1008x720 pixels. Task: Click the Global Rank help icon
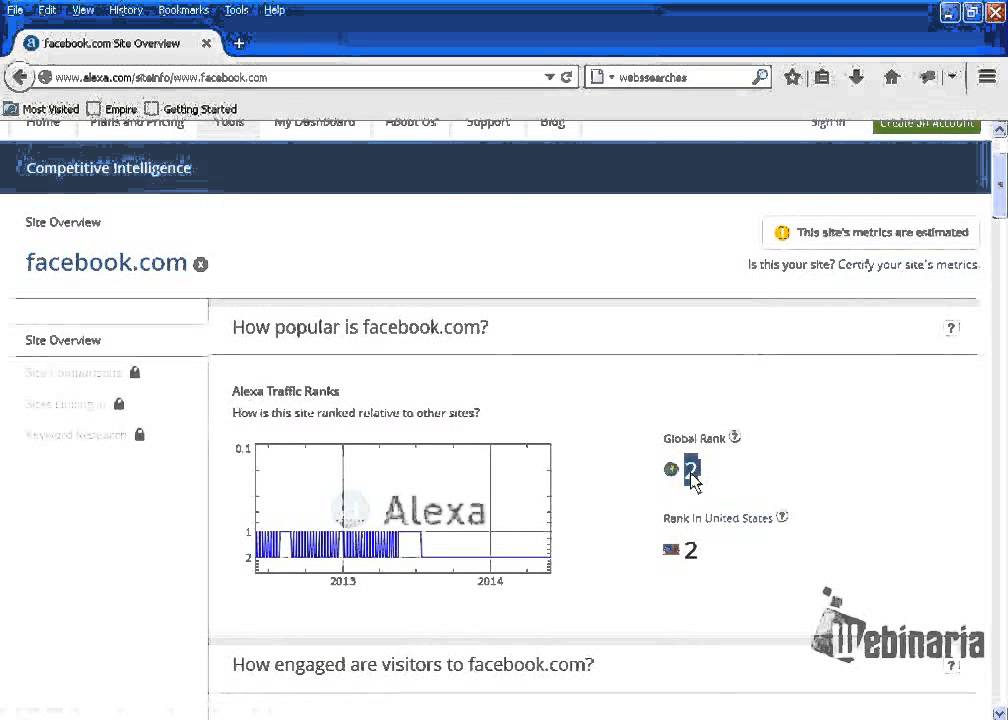click(735, 437)
